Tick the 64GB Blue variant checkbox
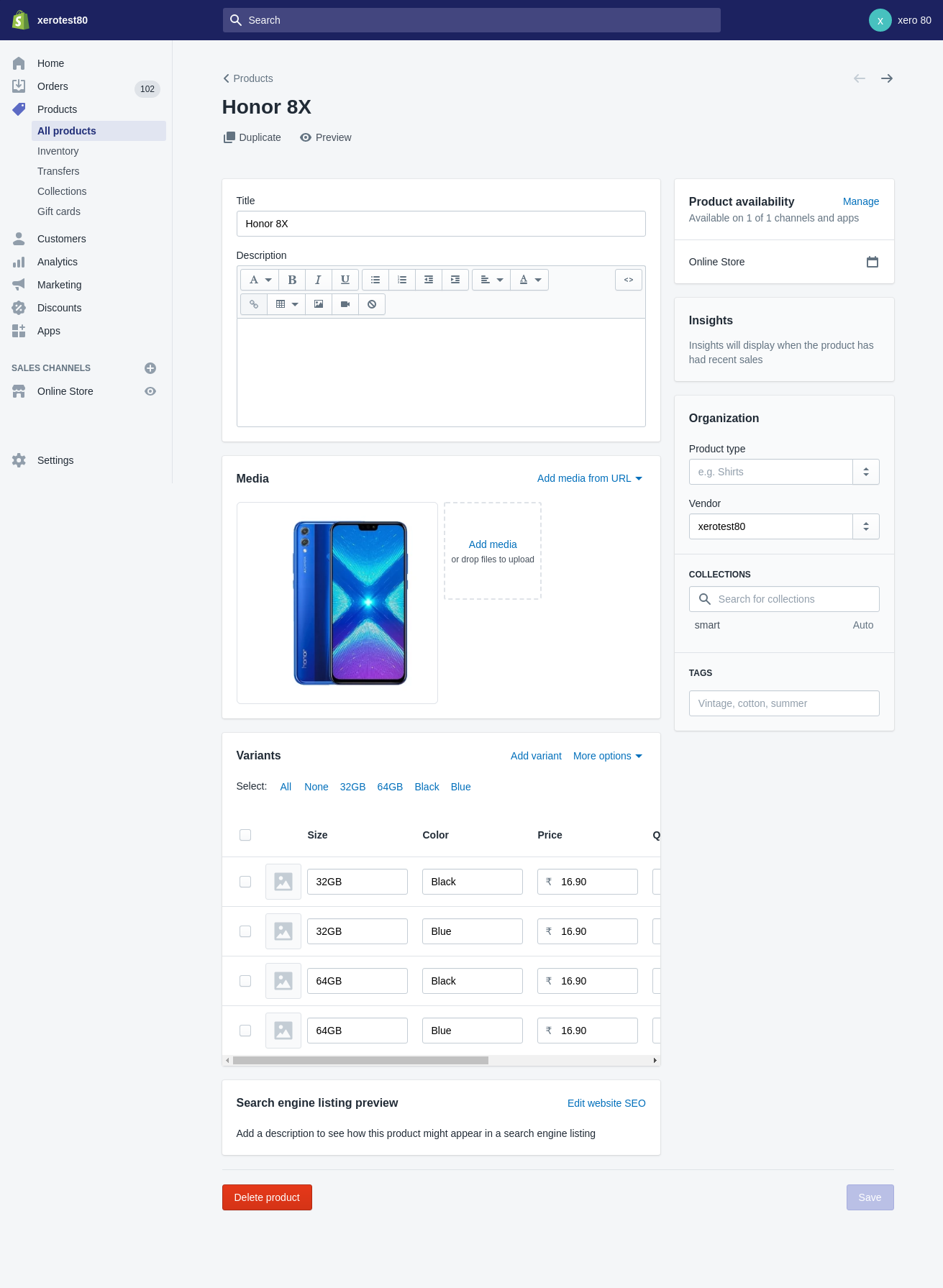 (x=245, y=1031)
